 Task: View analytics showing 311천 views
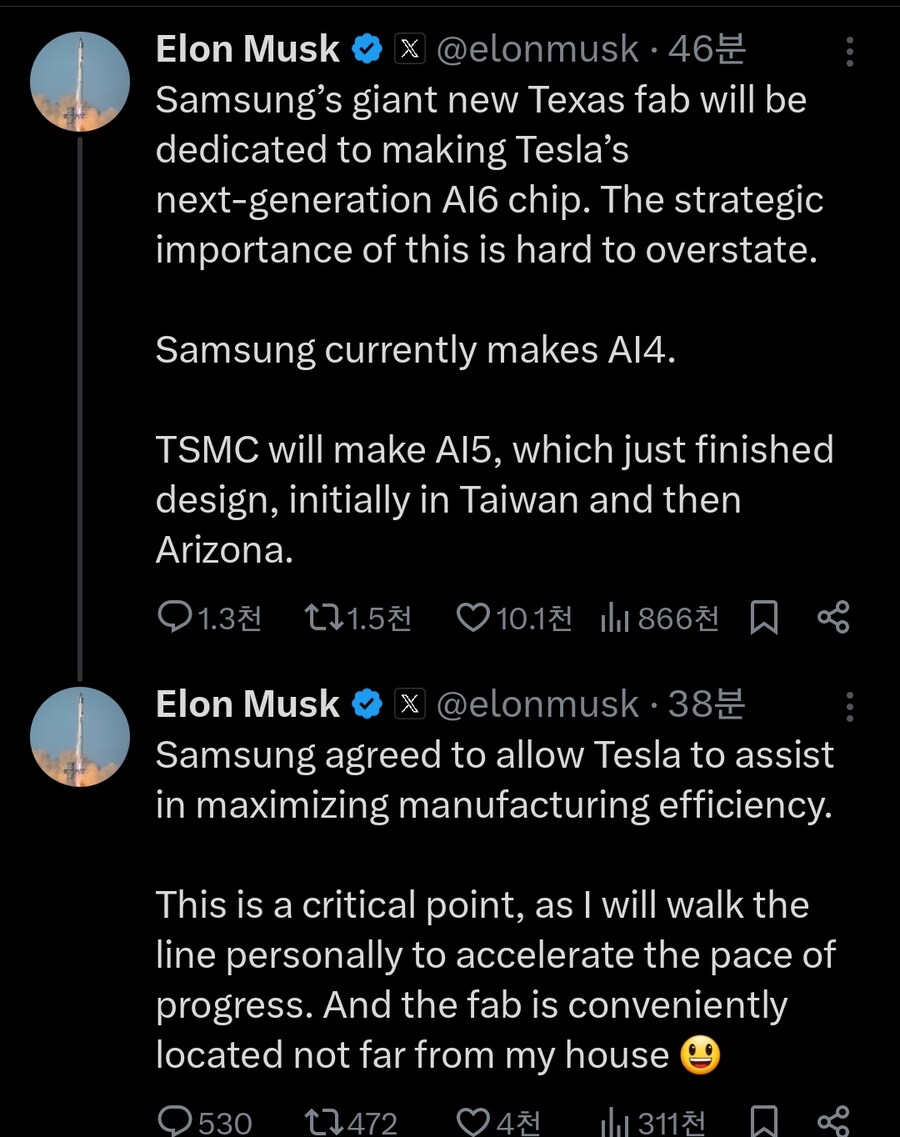coord(653,1122)
